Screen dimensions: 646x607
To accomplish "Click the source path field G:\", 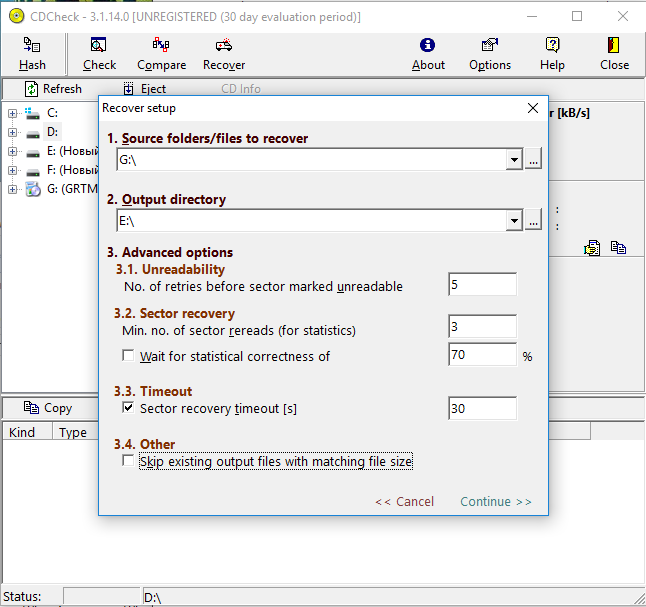I will pos(311,159).
